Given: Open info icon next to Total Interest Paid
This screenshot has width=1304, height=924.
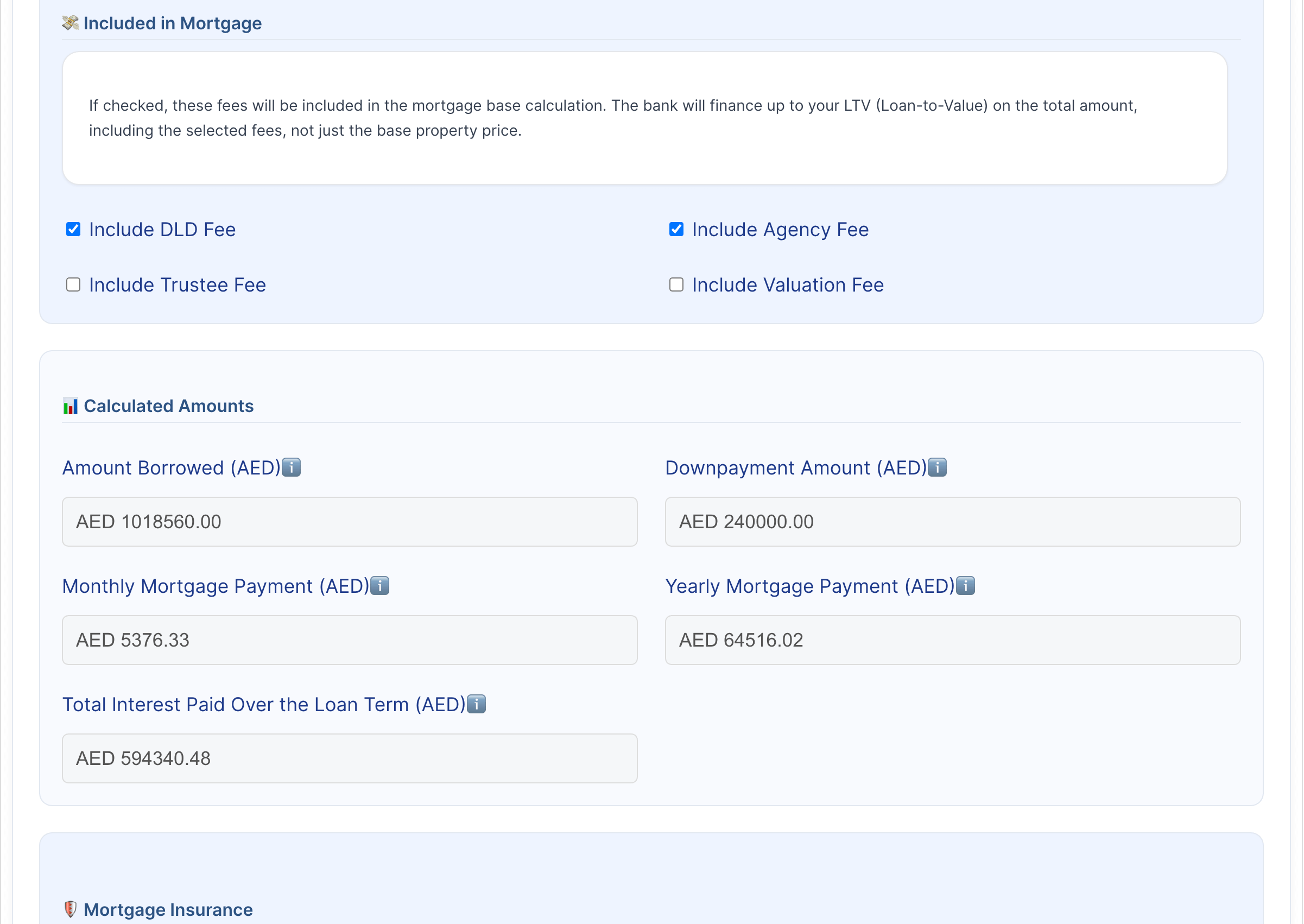Looking at the screenshot, I should coord(476,704).
